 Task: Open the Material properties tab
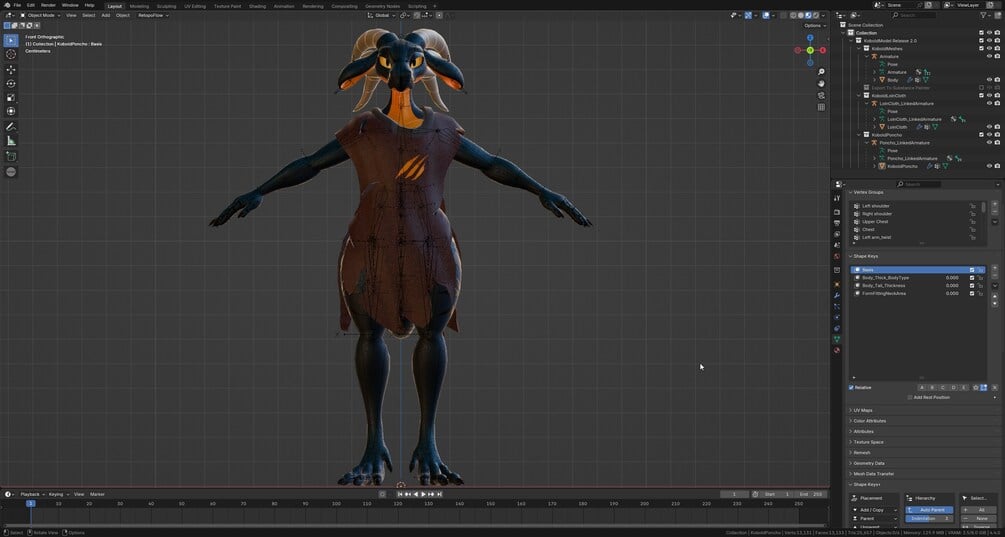point(836,351)
